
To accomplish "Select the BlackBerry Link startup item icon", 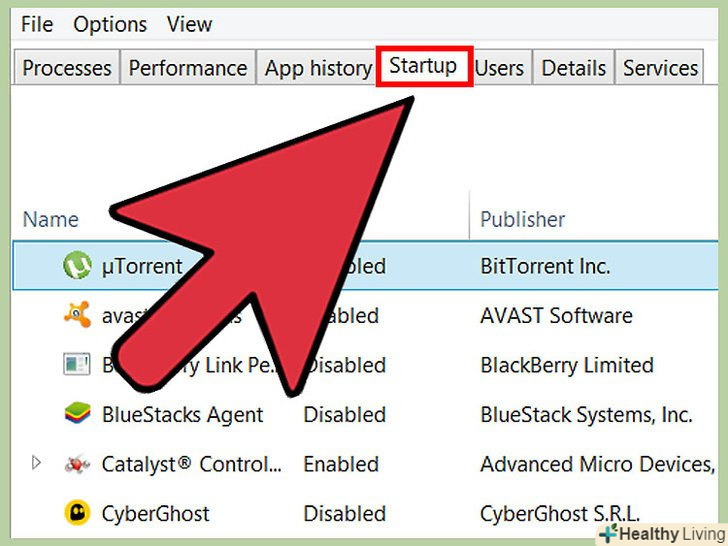I will pyautogui.click(x=77, y=364).
